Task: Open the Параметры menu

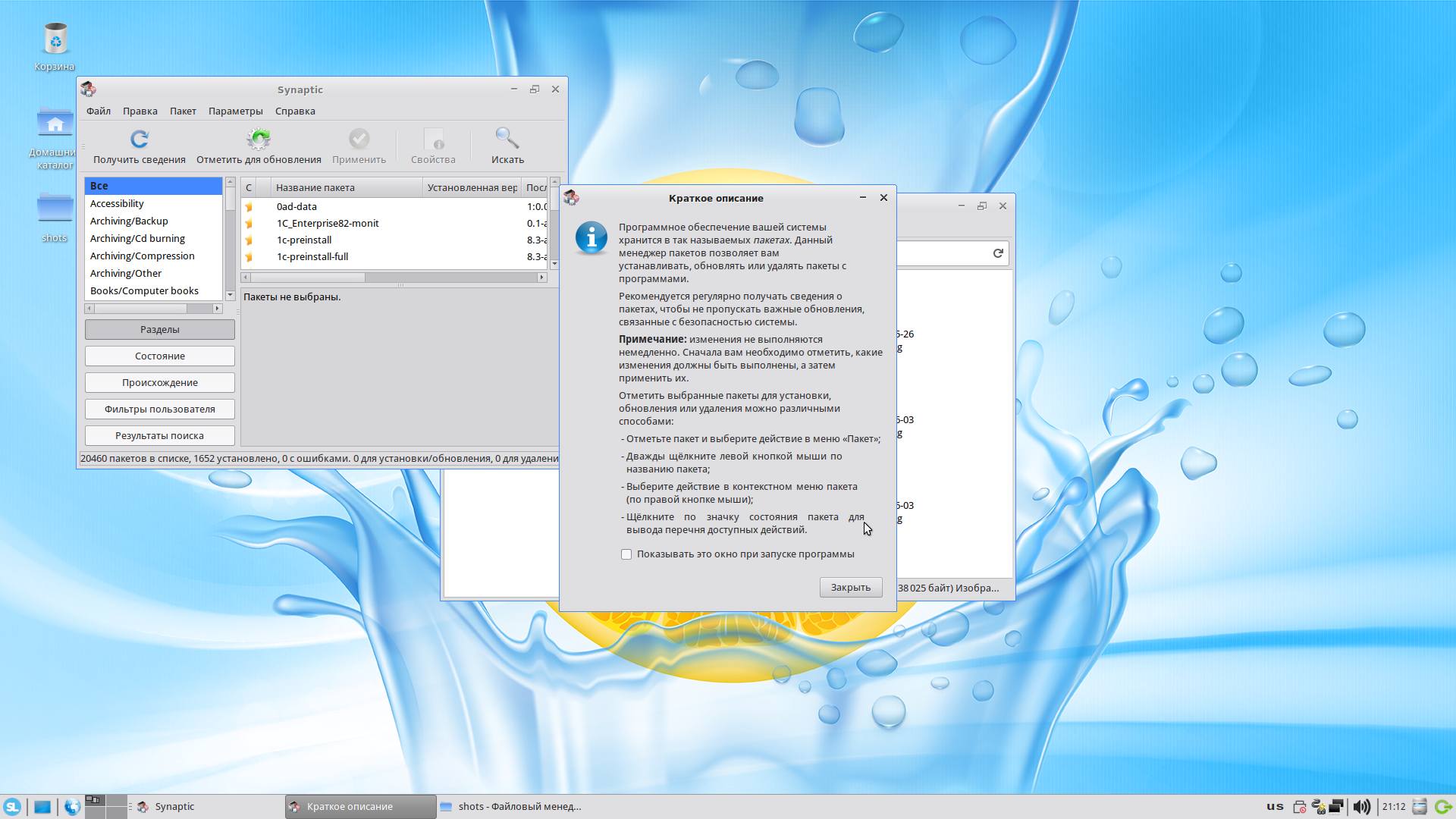Action: pos(235,111)
